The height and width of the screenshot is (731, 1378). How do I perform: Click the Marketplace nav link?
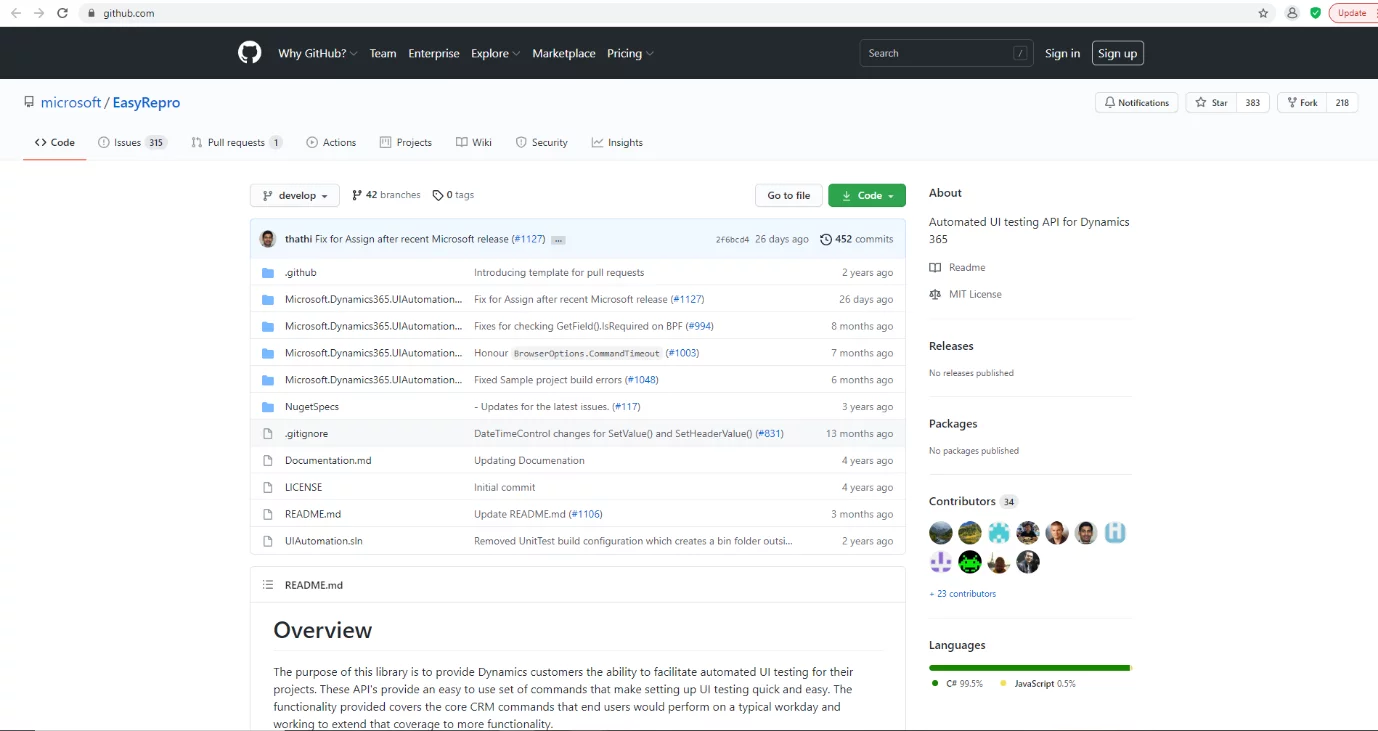(x=564, y=54)
